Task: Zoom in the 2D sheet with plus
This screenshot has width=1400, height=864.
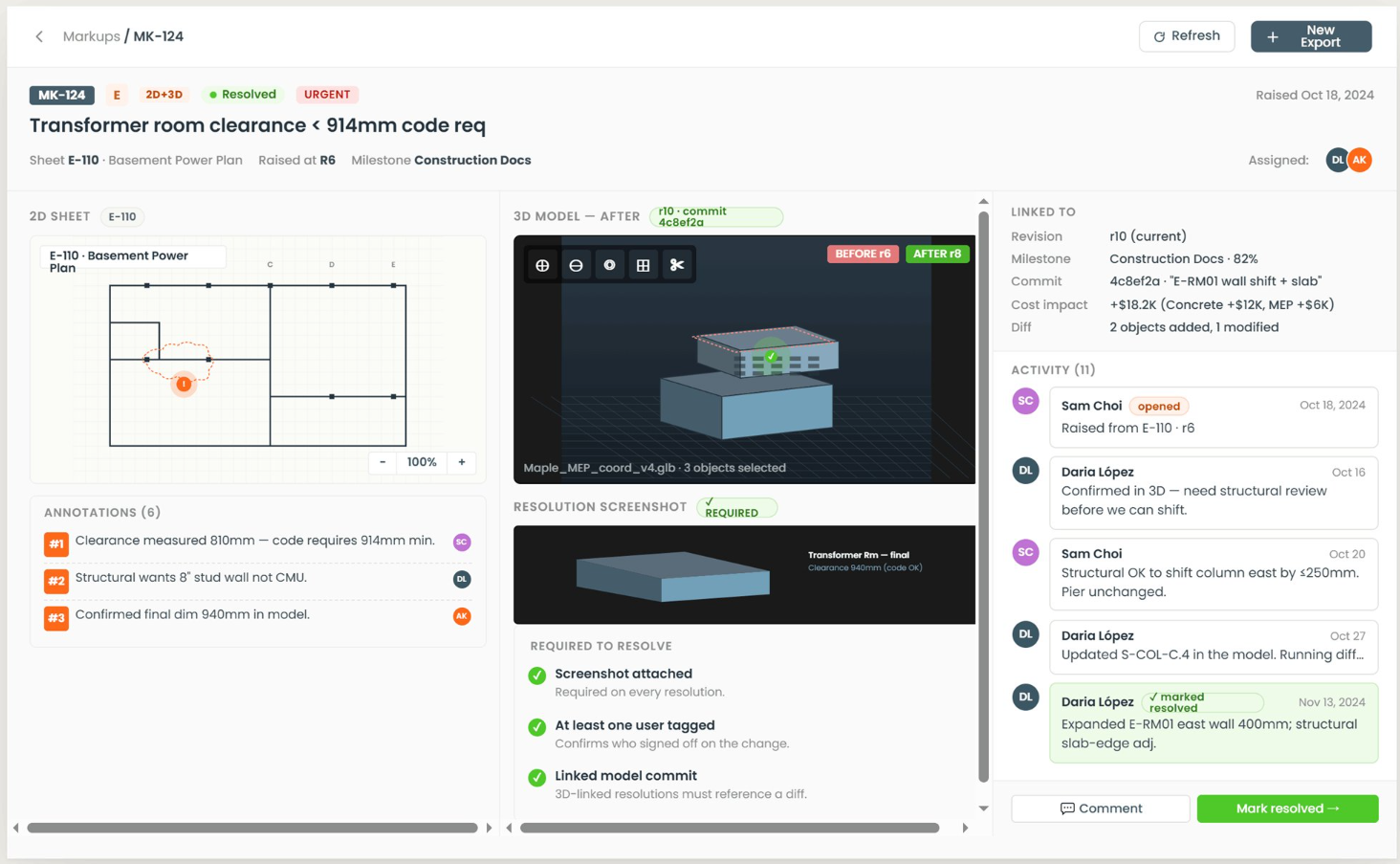Action: (462, 462)
